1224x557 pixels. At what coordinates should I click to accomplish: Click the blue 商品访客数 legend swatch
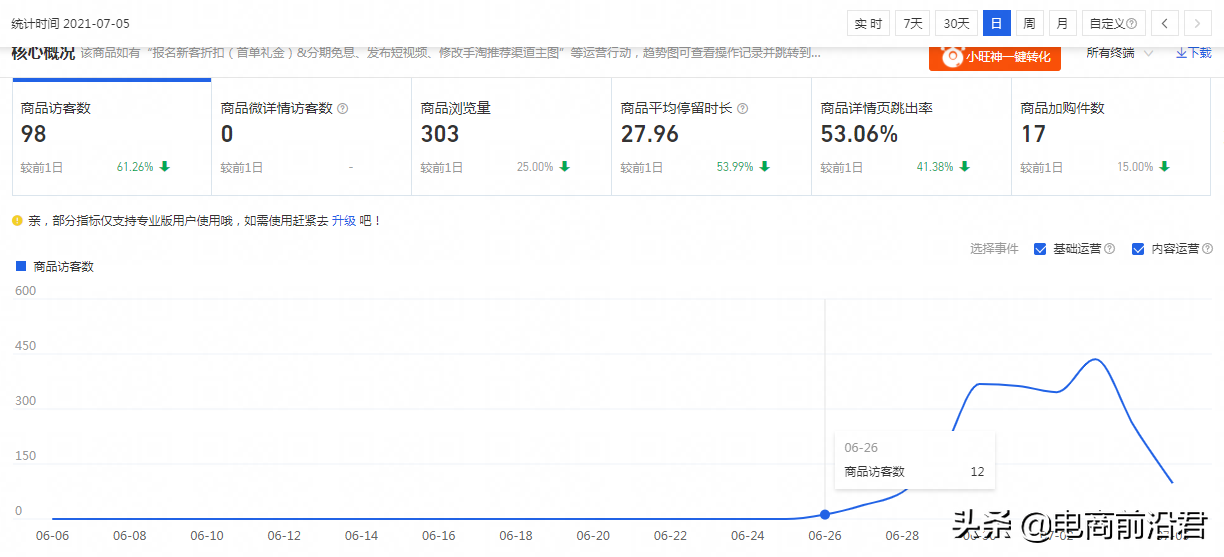[20, 266]
